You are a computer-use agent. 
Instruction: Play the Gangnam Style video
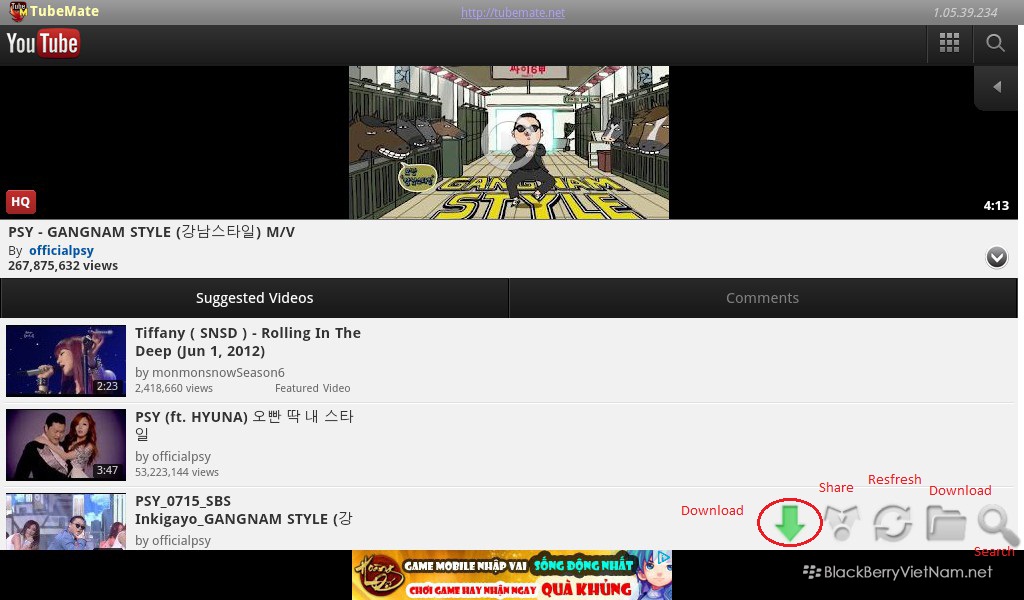pyautogui.click(x=508, y=142)
